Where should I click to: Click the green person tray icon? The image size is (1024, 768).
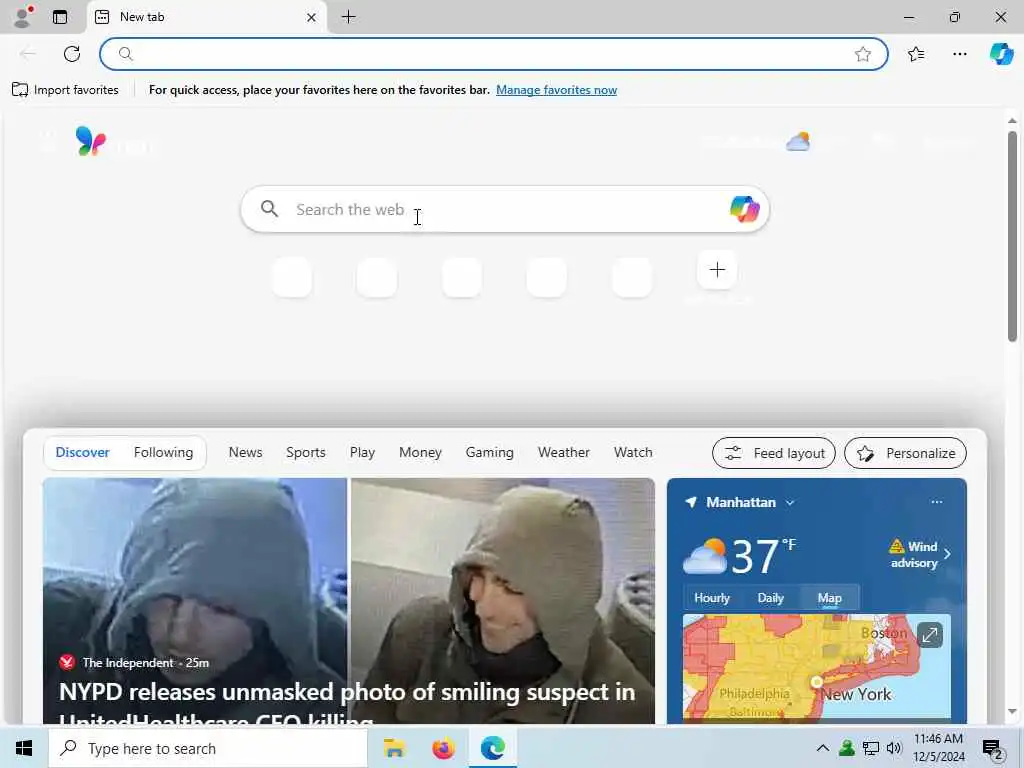(x=847, y=748)
